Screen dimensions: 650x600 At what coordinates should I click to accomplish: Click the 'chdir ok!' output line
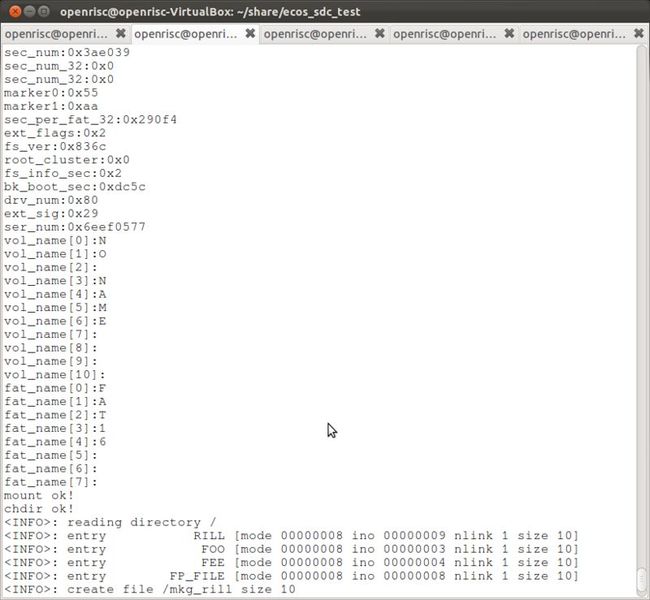tap(39, 509)
